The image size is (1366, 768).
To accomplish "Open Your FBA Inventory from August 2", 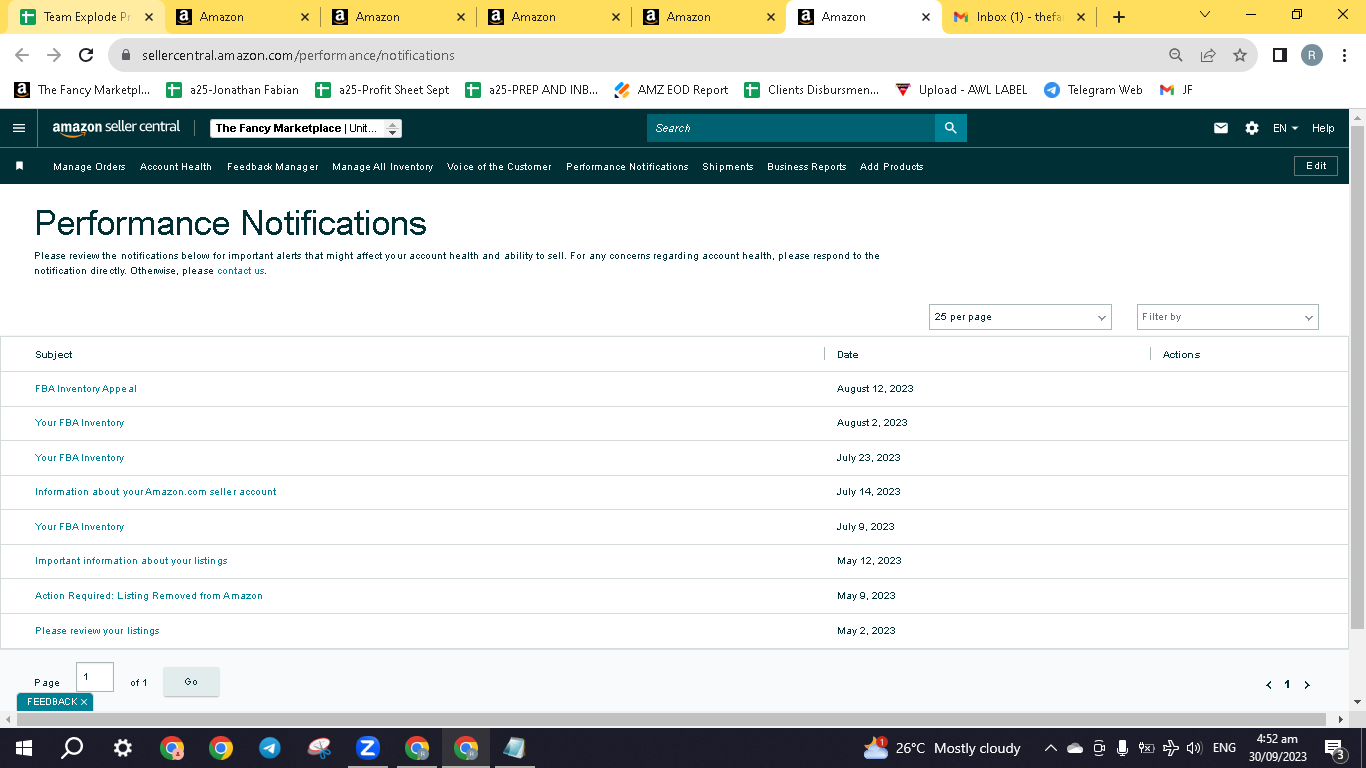I will 79,423.
